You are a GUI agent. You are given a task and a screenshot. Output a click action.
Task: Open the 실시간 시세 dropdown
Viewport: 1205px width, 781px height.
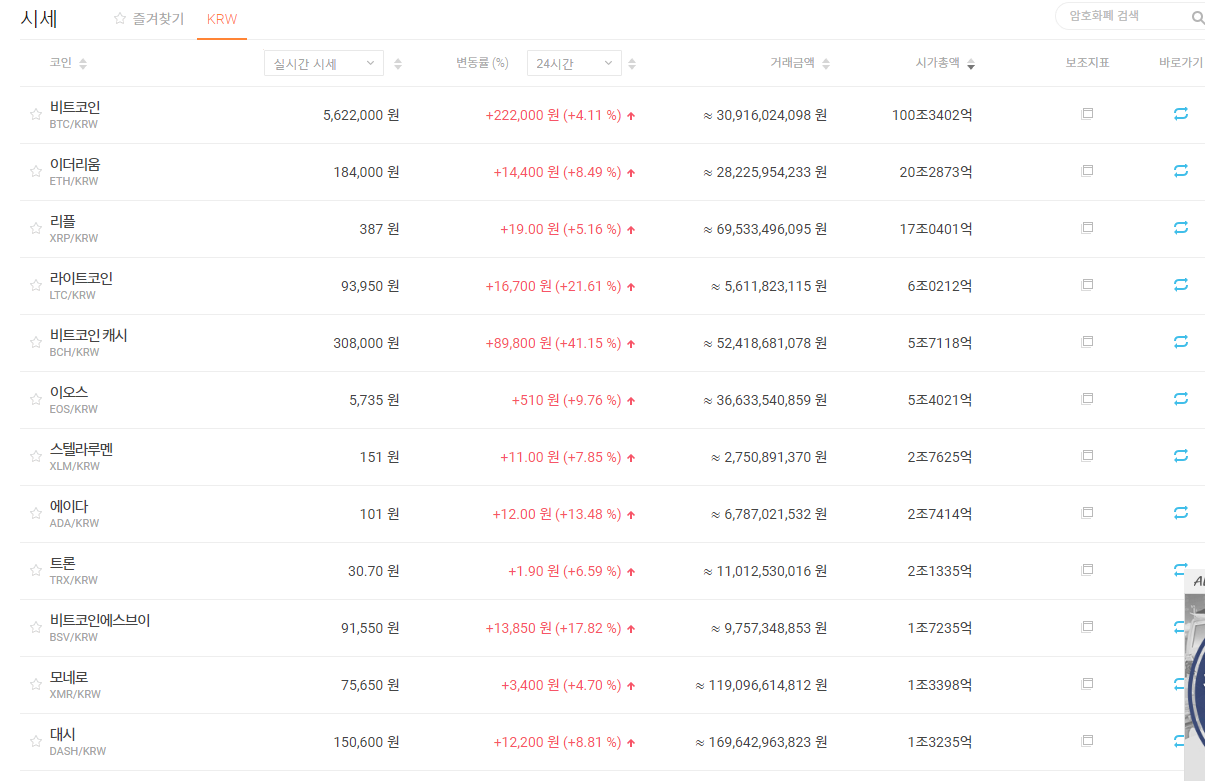(x=324, y=63)
